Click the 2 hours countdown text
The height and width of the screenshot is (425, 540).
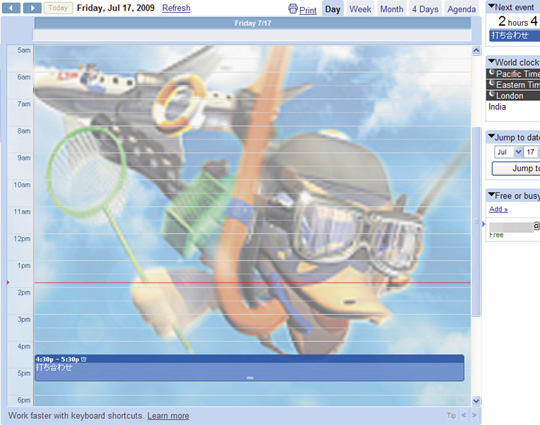point(513,22)
